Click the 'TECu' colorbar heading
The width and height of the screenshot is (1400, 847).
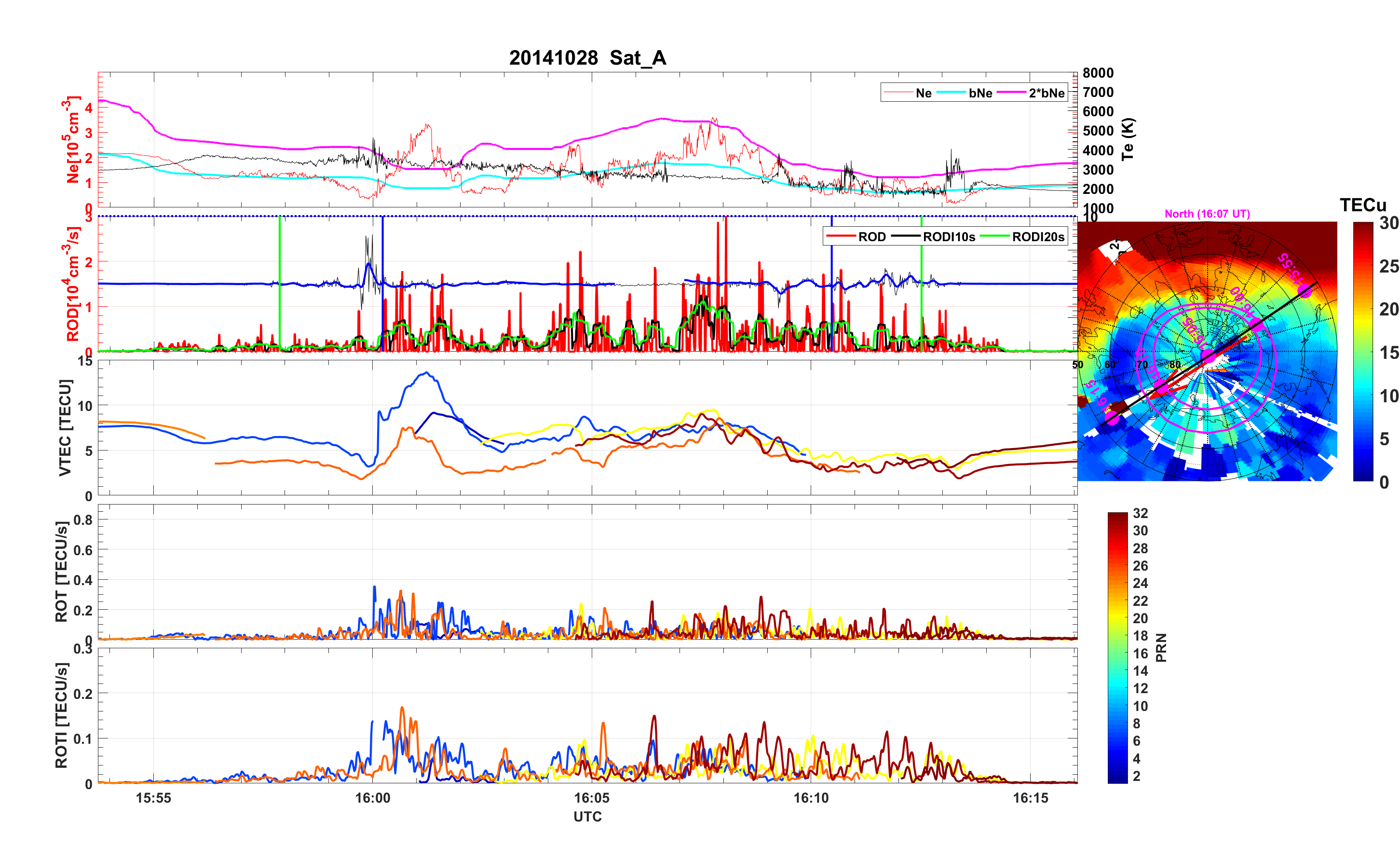(1362, 205)
